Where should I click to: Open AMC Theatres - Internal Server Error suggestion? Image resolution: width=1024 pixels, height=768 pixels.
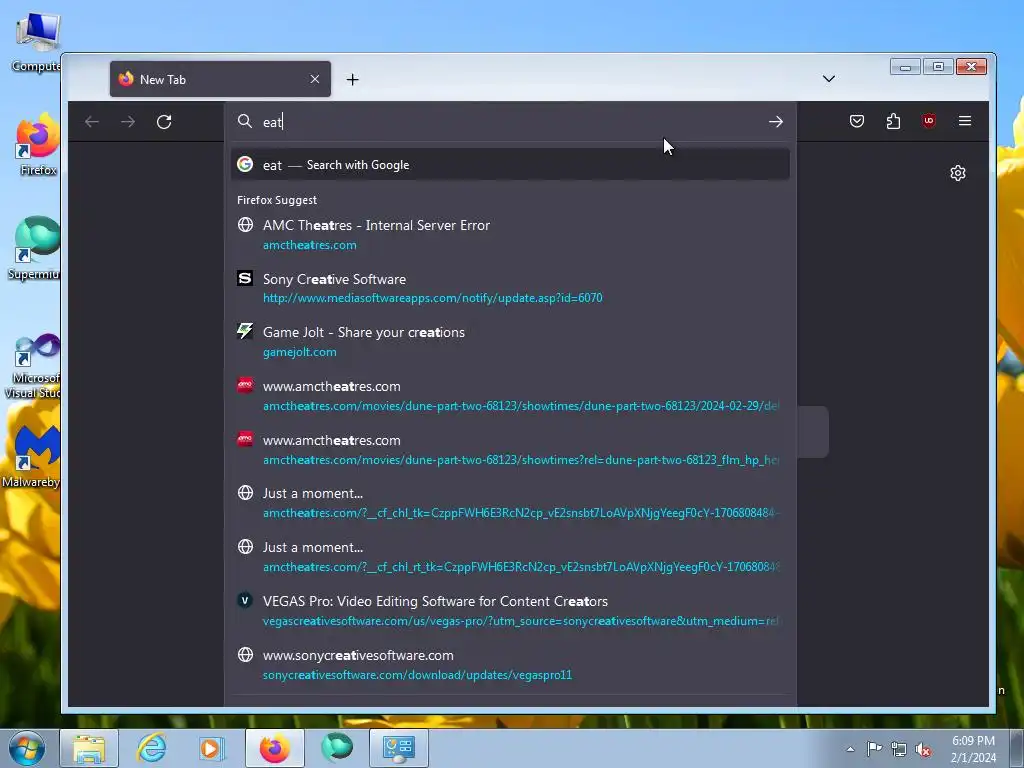click(x=510, y=234)
